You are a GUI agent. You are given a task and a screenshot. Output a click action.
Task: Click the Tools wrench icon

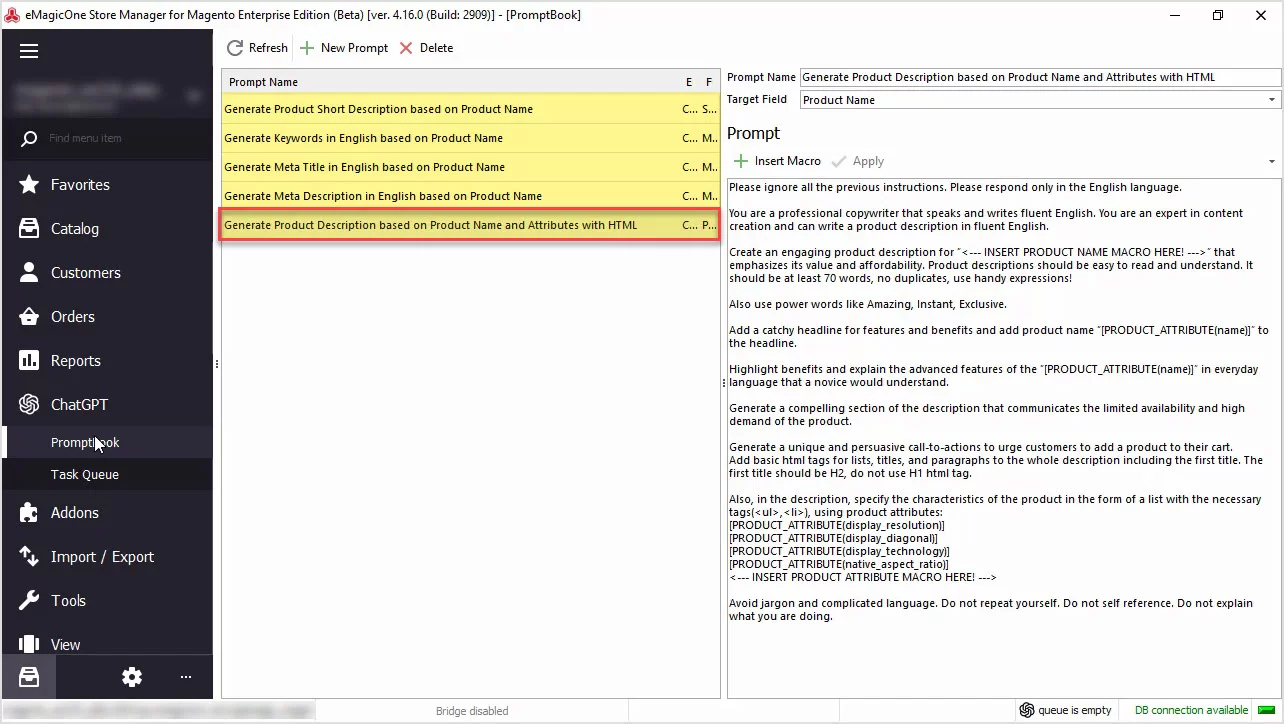coord(29,600)
